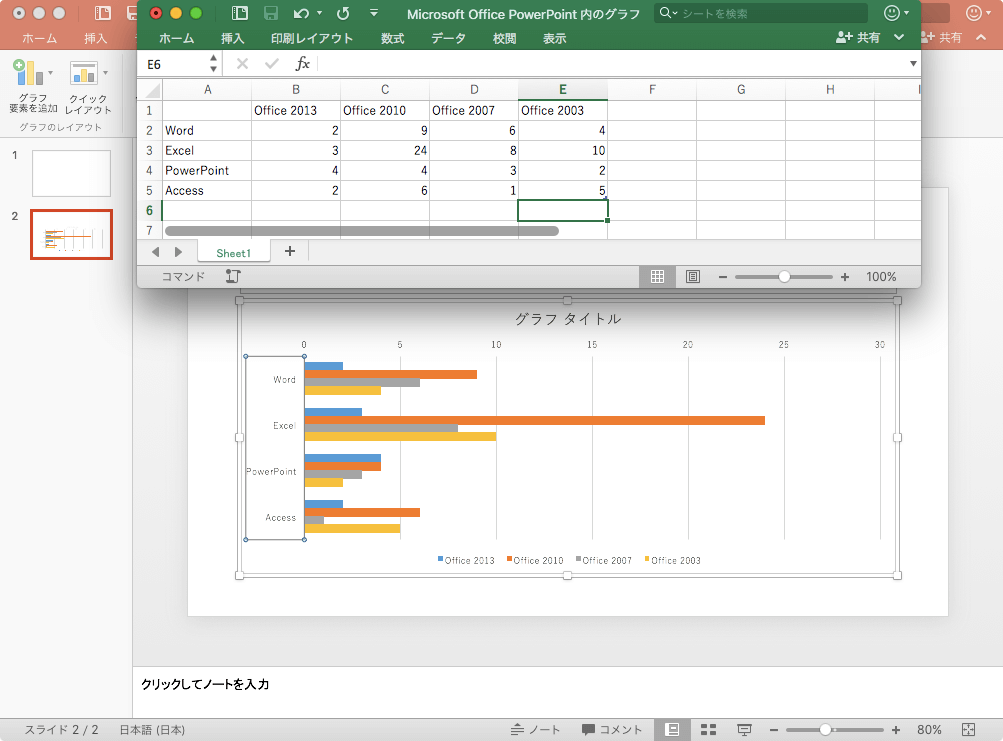Click the Office 2003 legend entry
This screenshot has width=1003, height=741.
click(x=672, y=561)
